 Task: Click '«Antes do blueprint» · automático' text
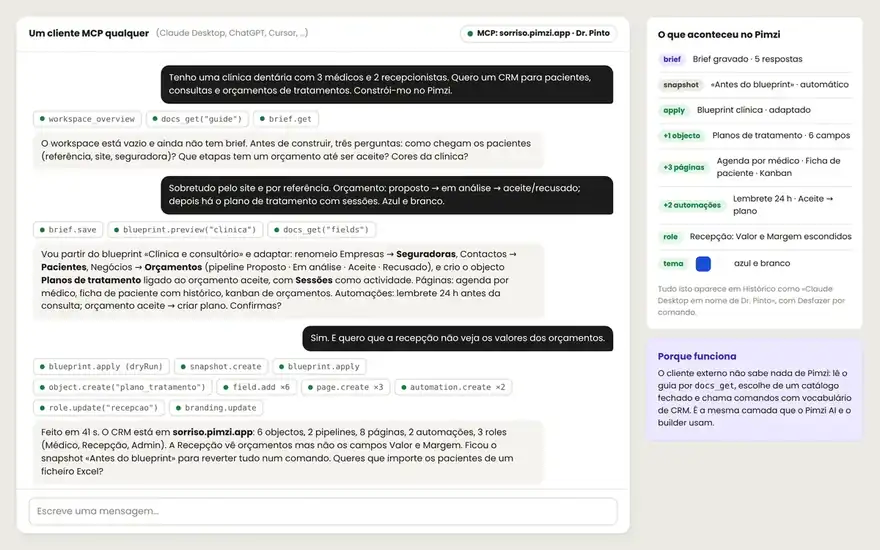tap(780, 85)
